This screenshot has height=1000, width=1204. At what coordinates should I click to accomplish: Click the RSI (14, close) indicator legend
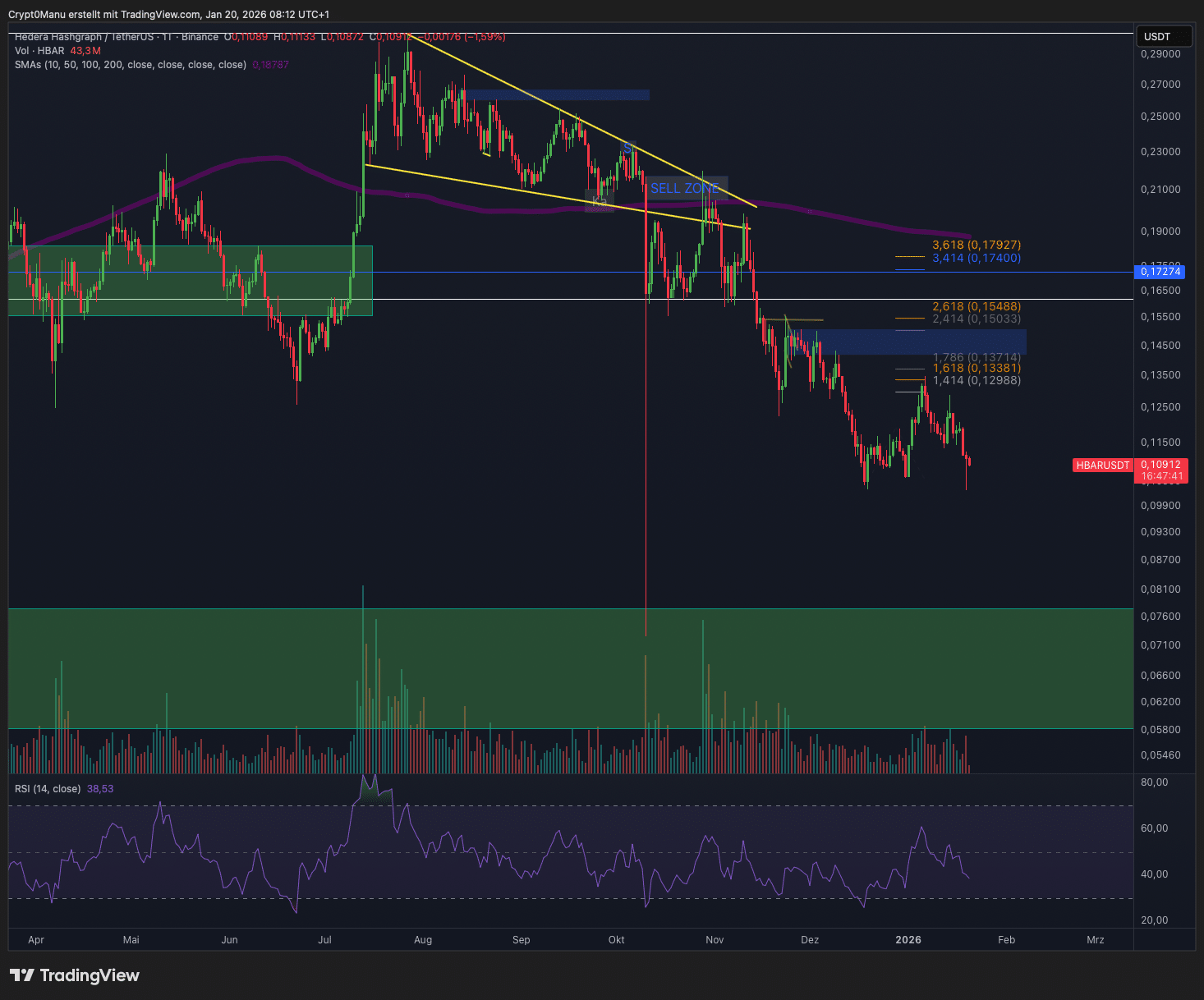pos(48,789)
